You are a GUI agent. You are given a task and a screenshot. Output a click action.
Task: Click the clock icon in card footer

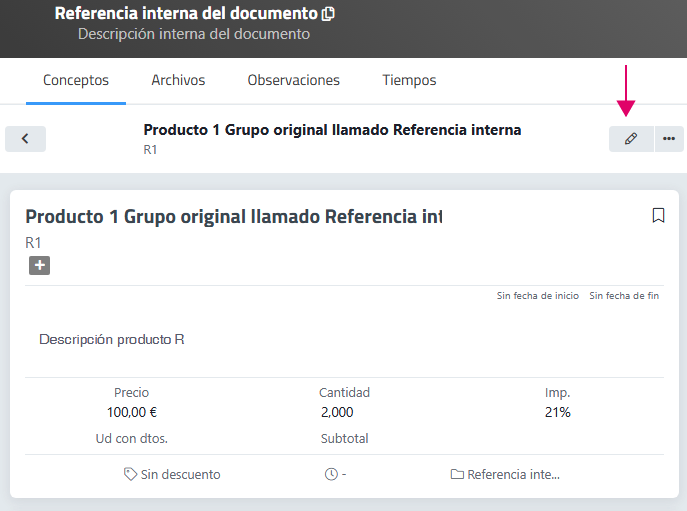coord(331,474)
